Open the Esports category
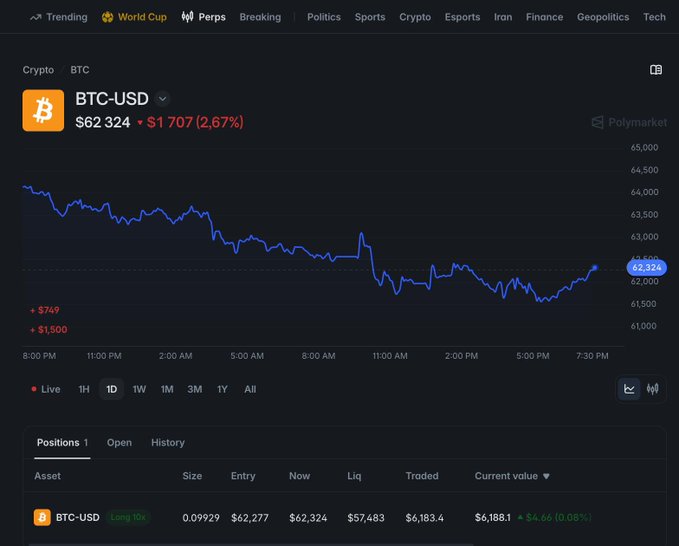Image resolution: width=679 pixels, height=546 pixels. pyautogui.click(x=462, y=17)
